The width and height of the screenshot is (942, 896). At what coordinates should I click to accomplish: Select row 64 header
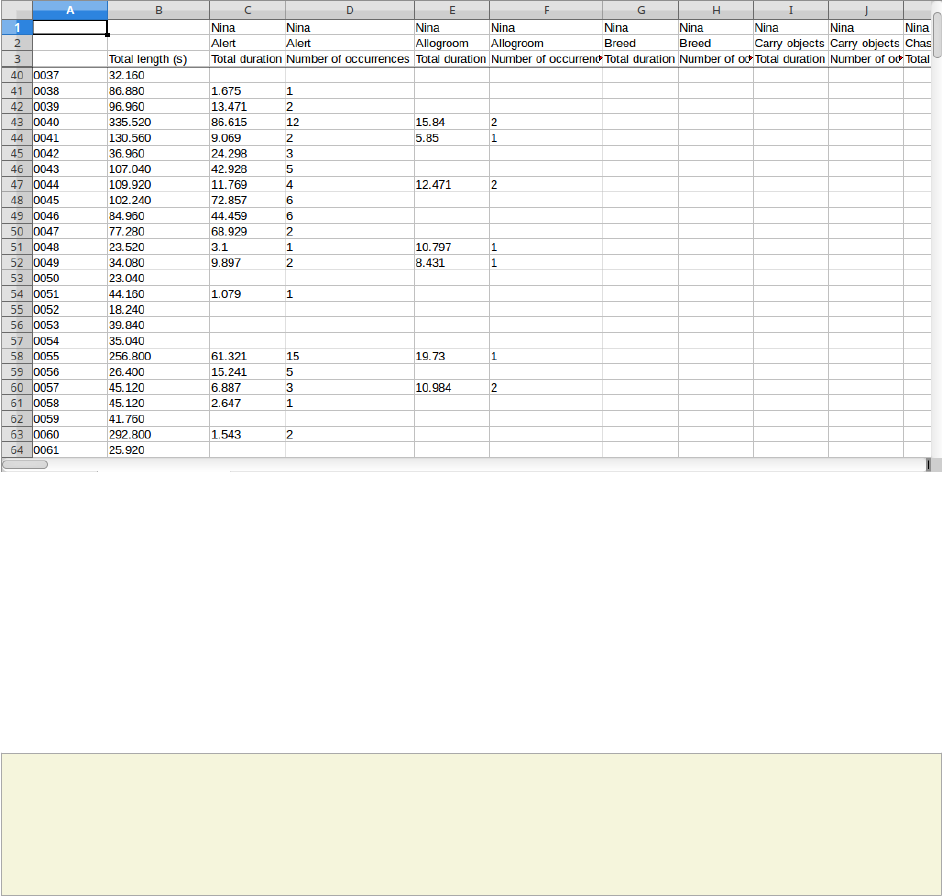17,450
